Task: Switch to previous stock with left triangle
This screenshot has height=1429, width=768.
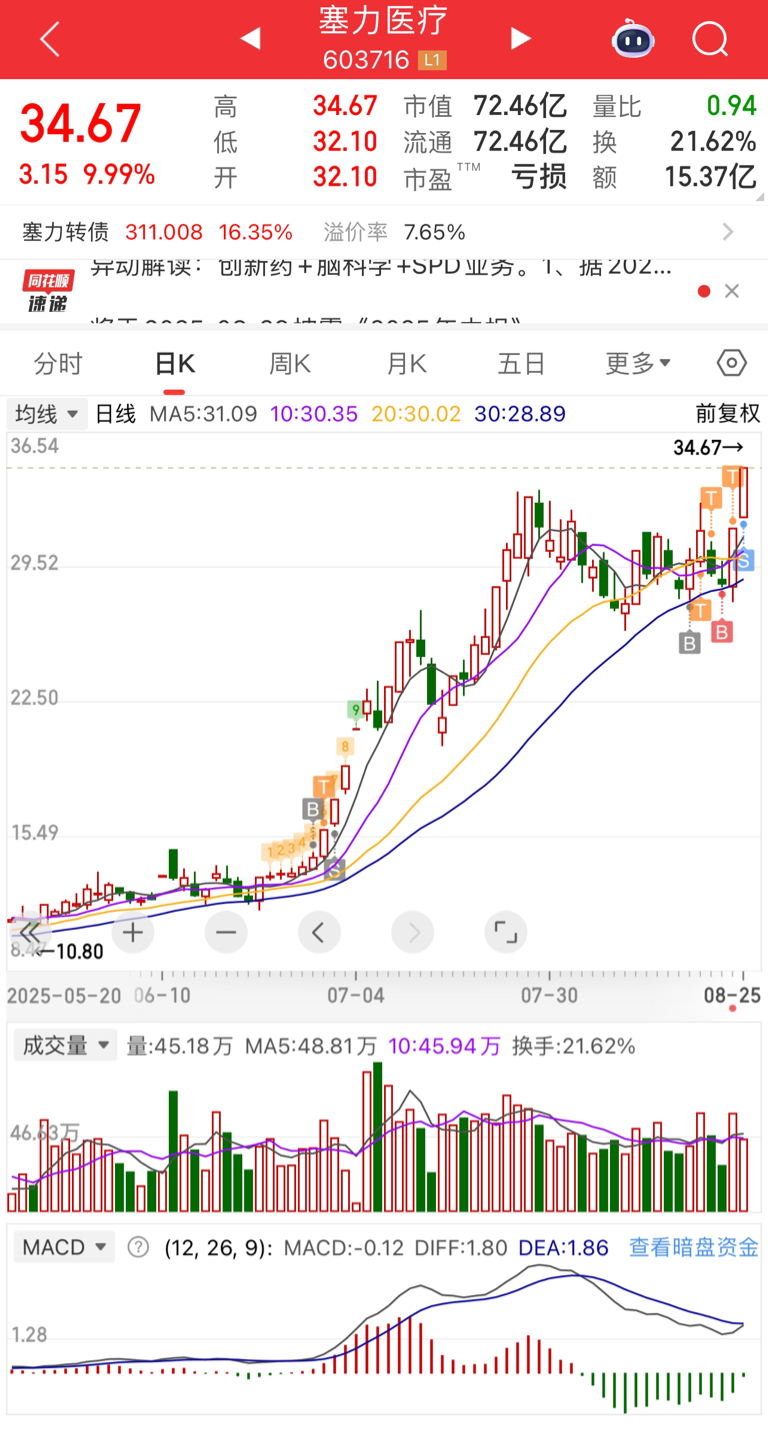Action: 250,39
